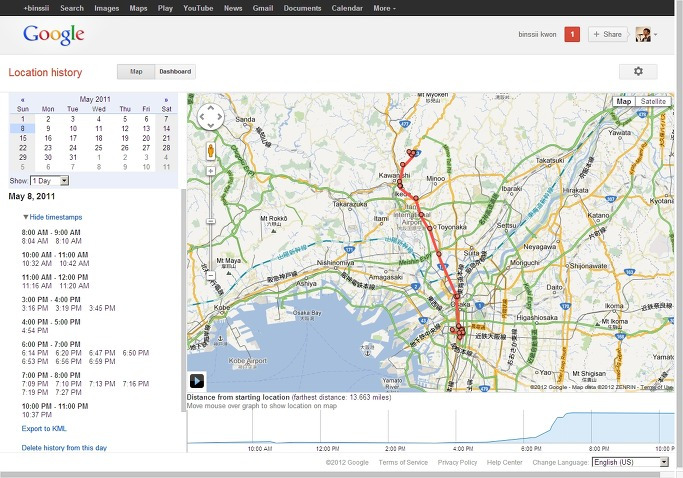
Task: Click the Google logo
Action: click(x=54, y=35)
